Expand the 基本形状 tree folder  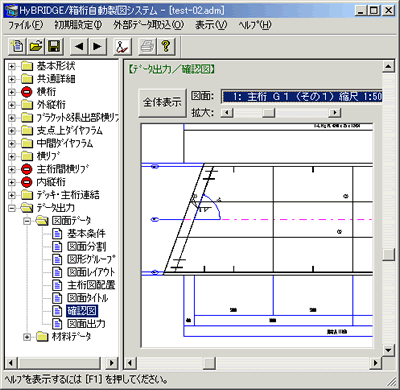(12, 66)
